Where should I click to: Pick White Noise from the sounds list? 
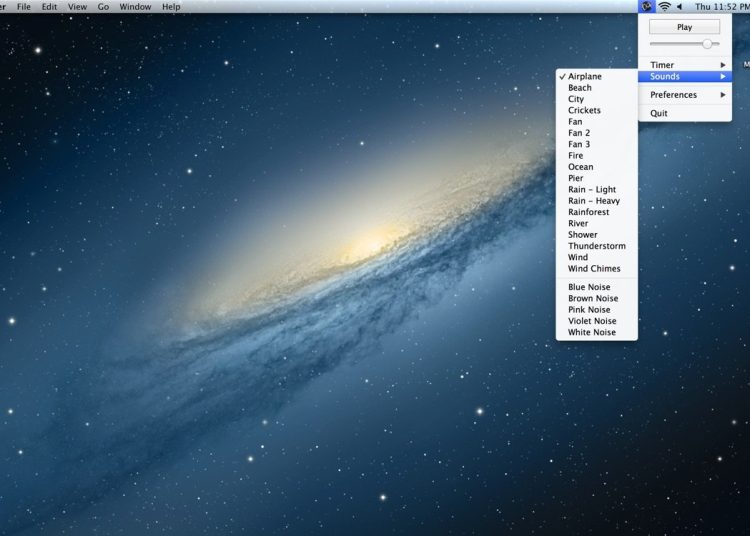pos(596,332)
